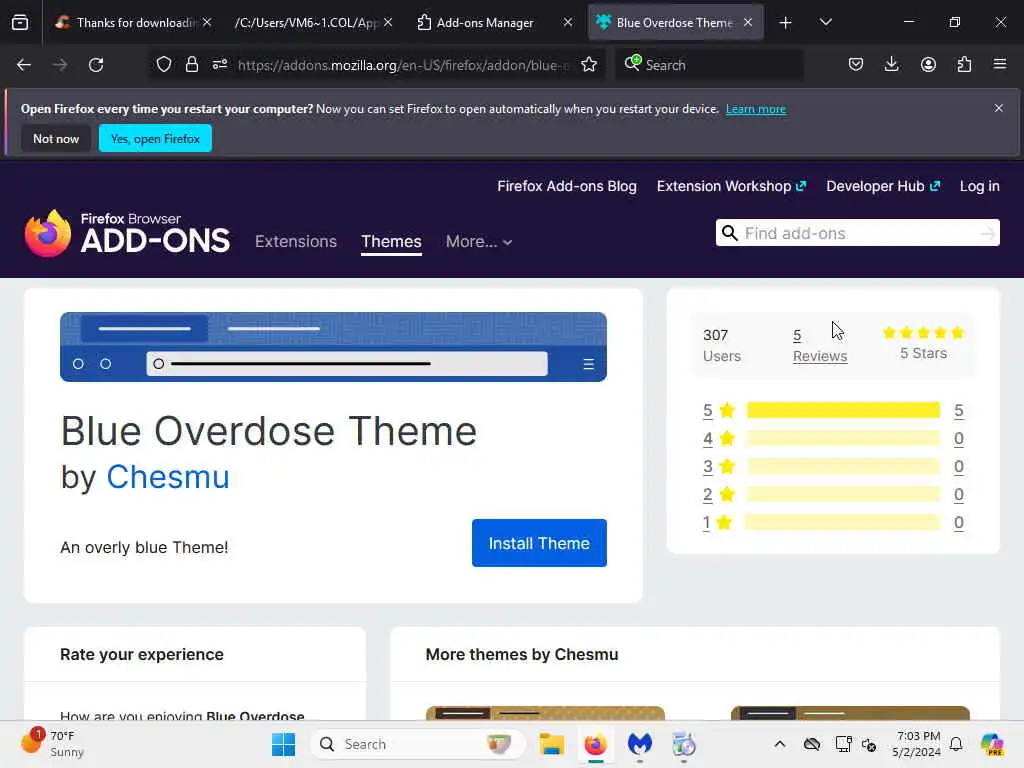The width and height of the screenshot is (1024, 768).
Task: Open weather widget showing 70°F
Action: [x=52, y=744]
